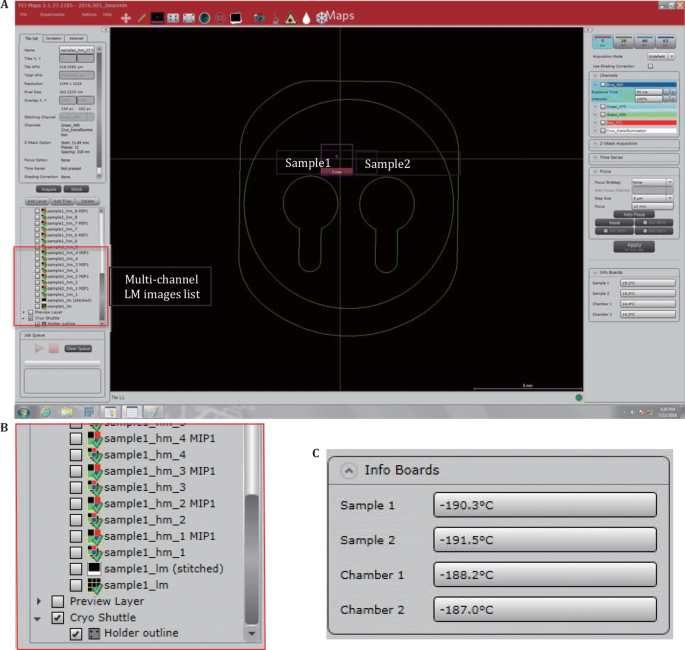Image resolution: width=685 pixels, height=650 pixels.
Task: Select the move/pan crosshair arrows tool
Action: (x=125, y=18)
